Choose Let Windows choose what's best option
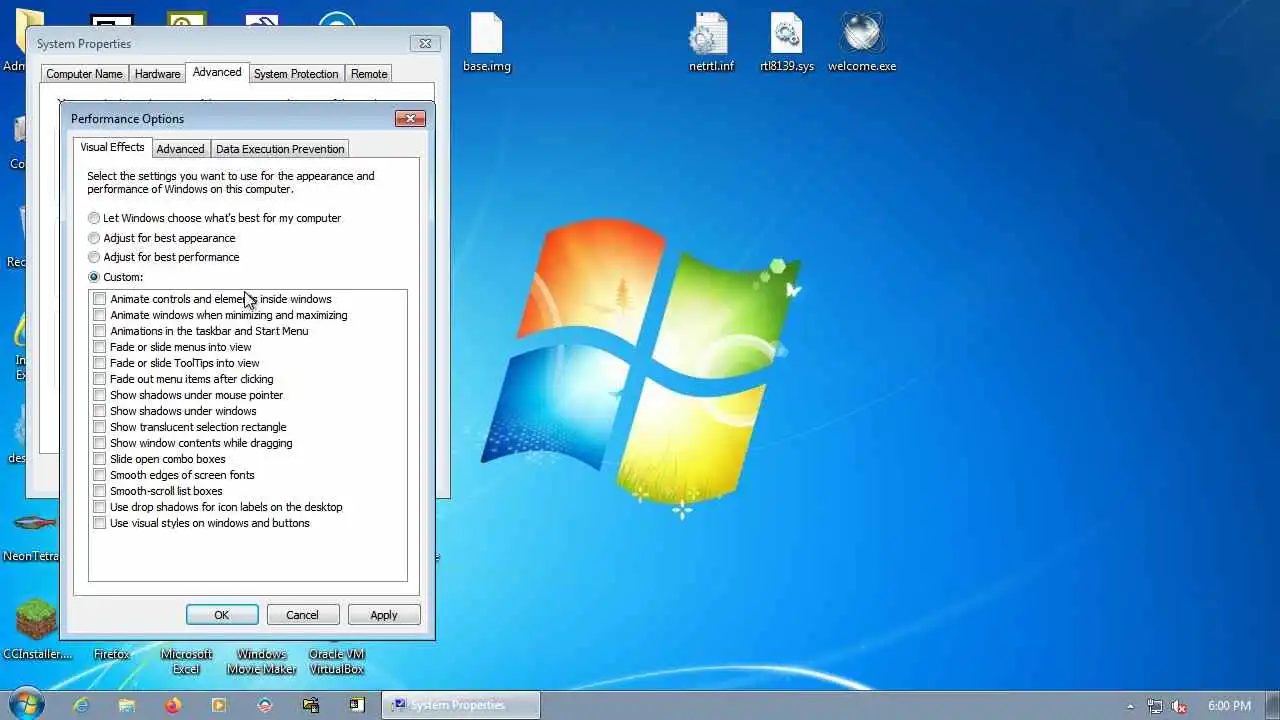 215,218
